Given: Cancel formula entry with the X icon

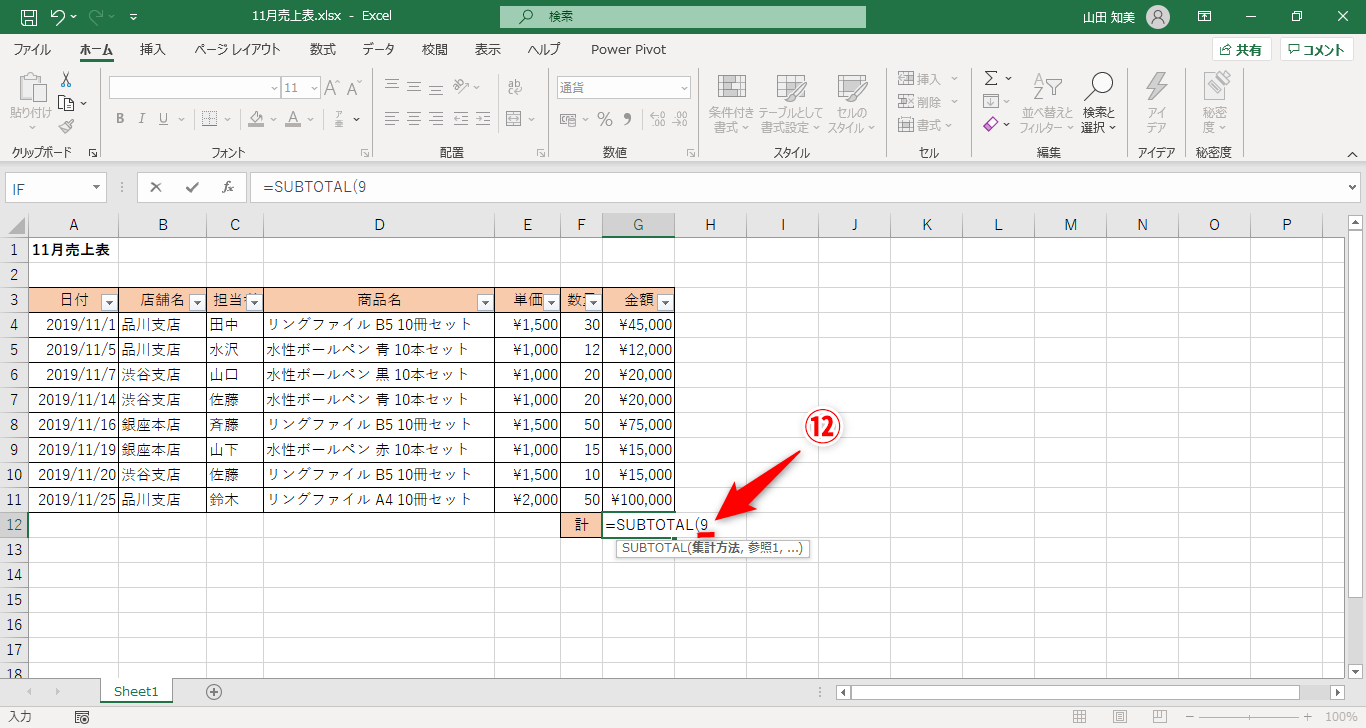Looking at the screenshot, I should pyautogui.click(x=156, y=187).
